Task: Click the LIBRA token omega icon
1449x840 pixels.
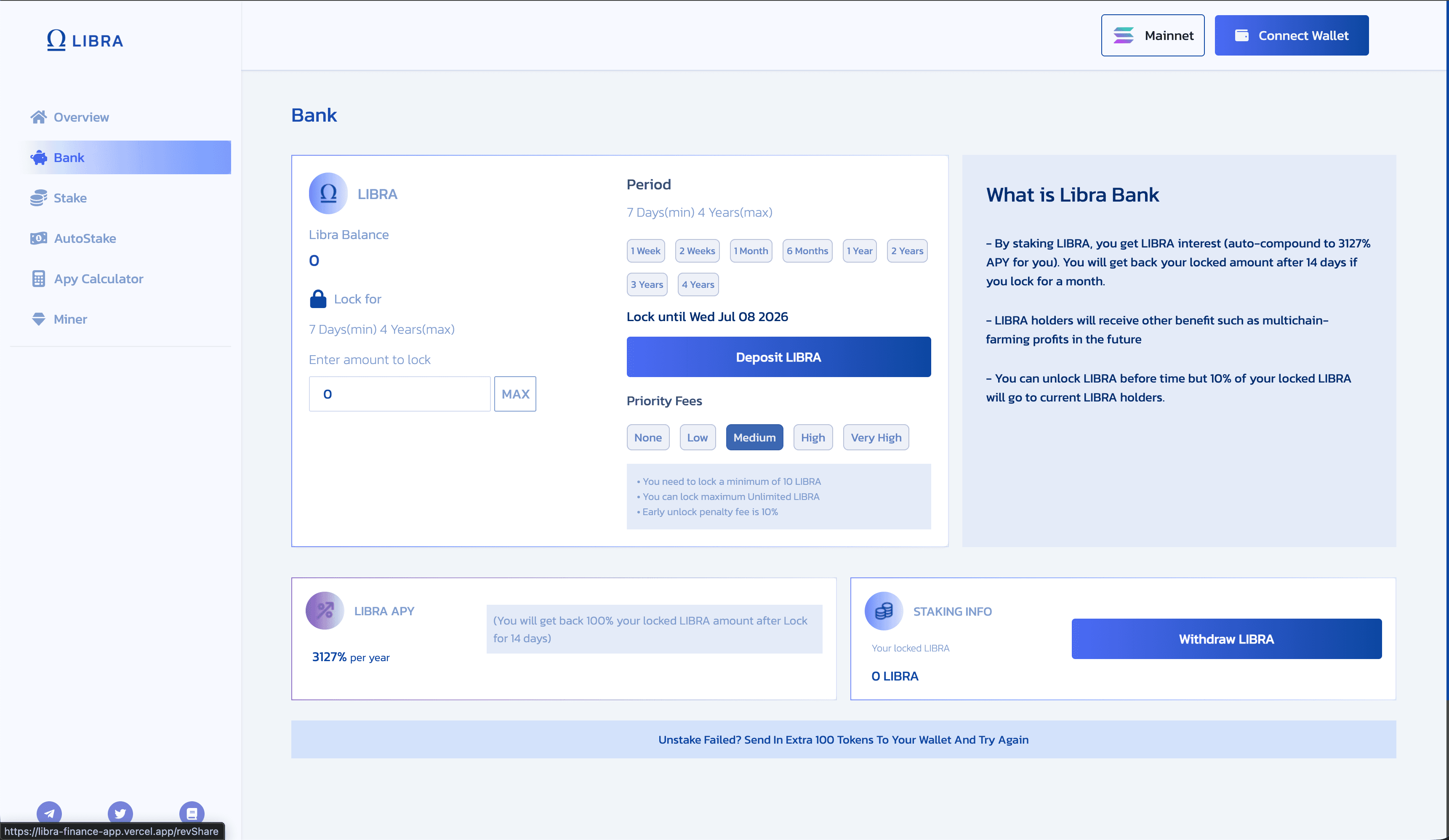Action: (328, 194)
